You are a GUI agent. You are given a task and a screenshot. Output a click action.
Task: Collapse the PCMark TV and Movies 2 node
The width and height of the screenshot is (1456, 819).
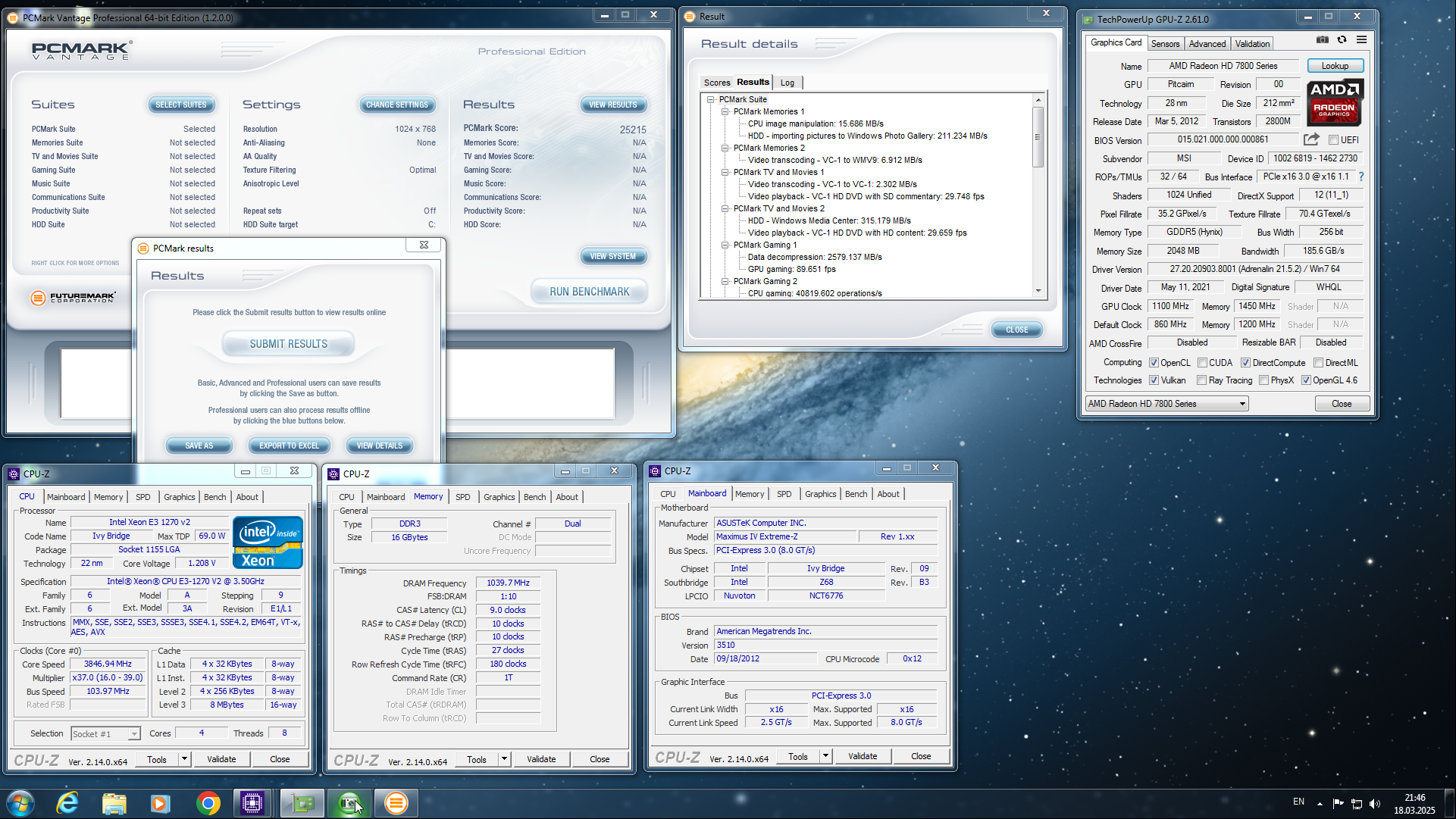click(725, 208)
